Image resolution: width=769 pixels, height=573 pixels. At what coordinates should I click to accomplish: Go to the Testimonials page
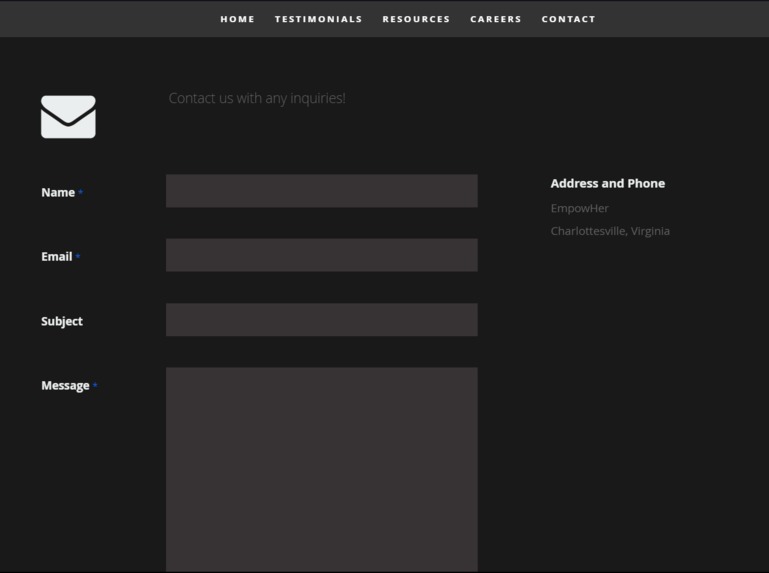point(318,19)
